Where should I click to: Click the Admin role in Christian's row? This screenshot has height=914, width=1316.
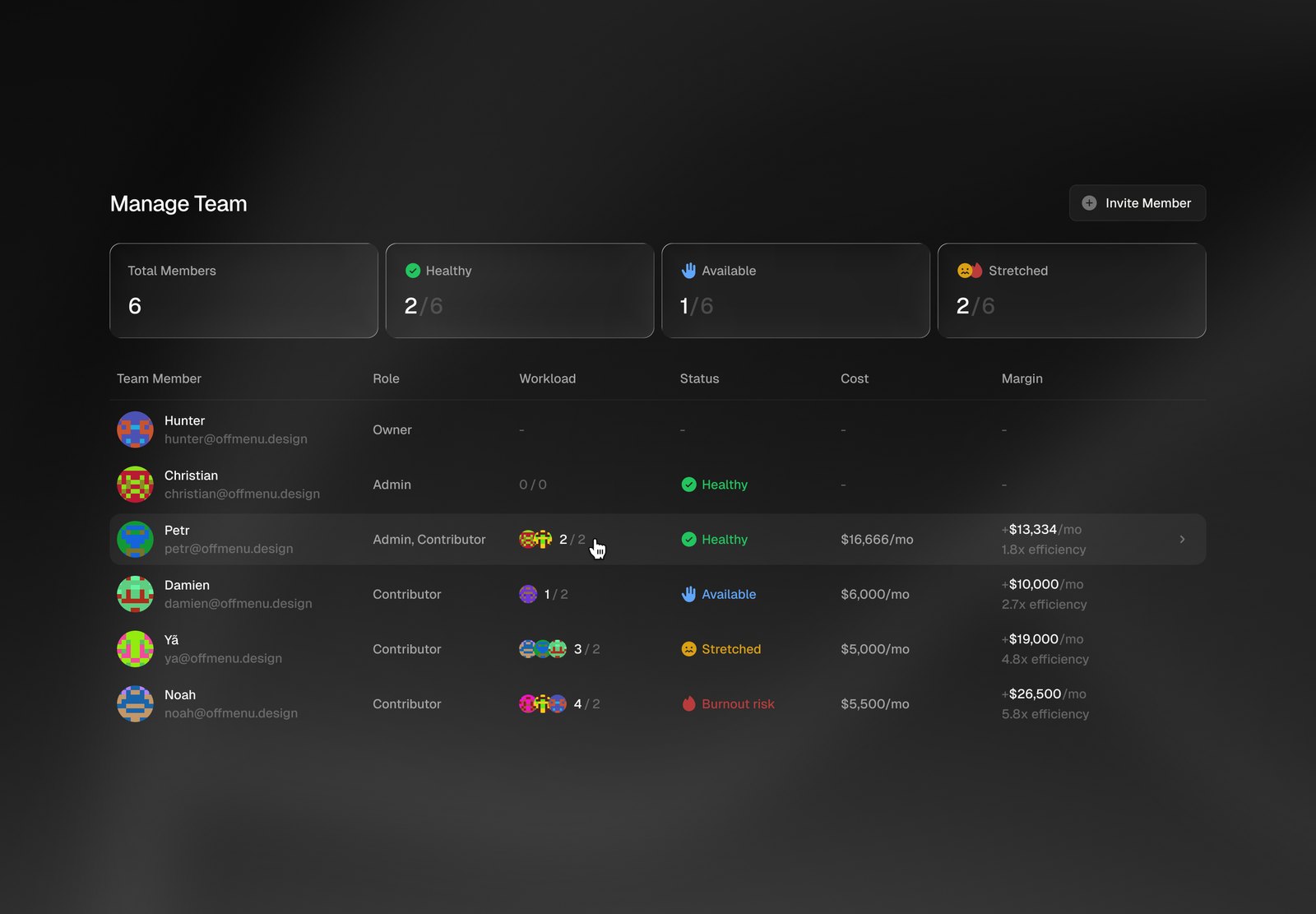tap(392, 485)
